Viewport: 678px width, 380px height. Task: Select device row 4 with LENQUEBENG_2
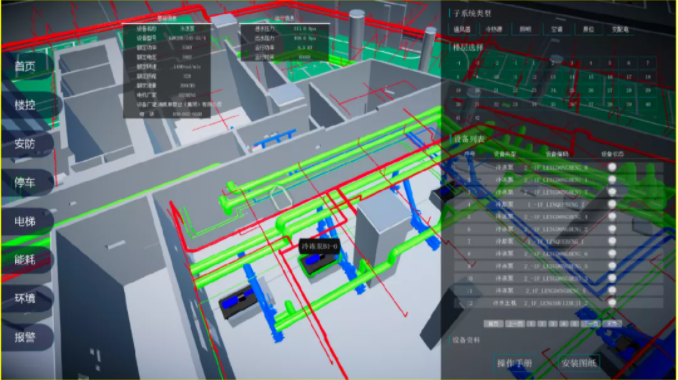coord(559,204)
